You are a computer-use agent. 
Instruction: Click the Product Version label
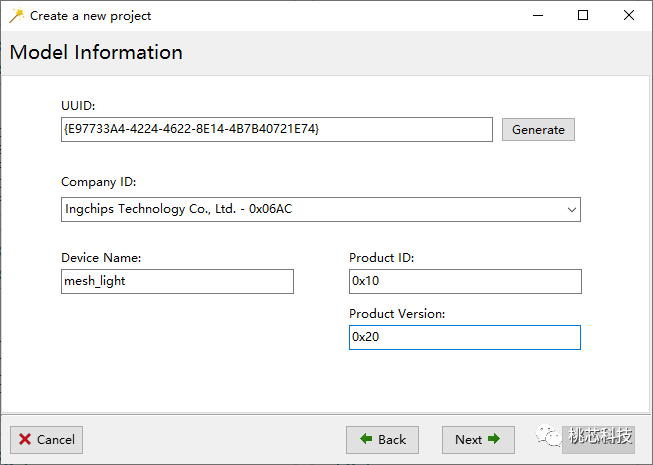(x=397, y=314)
